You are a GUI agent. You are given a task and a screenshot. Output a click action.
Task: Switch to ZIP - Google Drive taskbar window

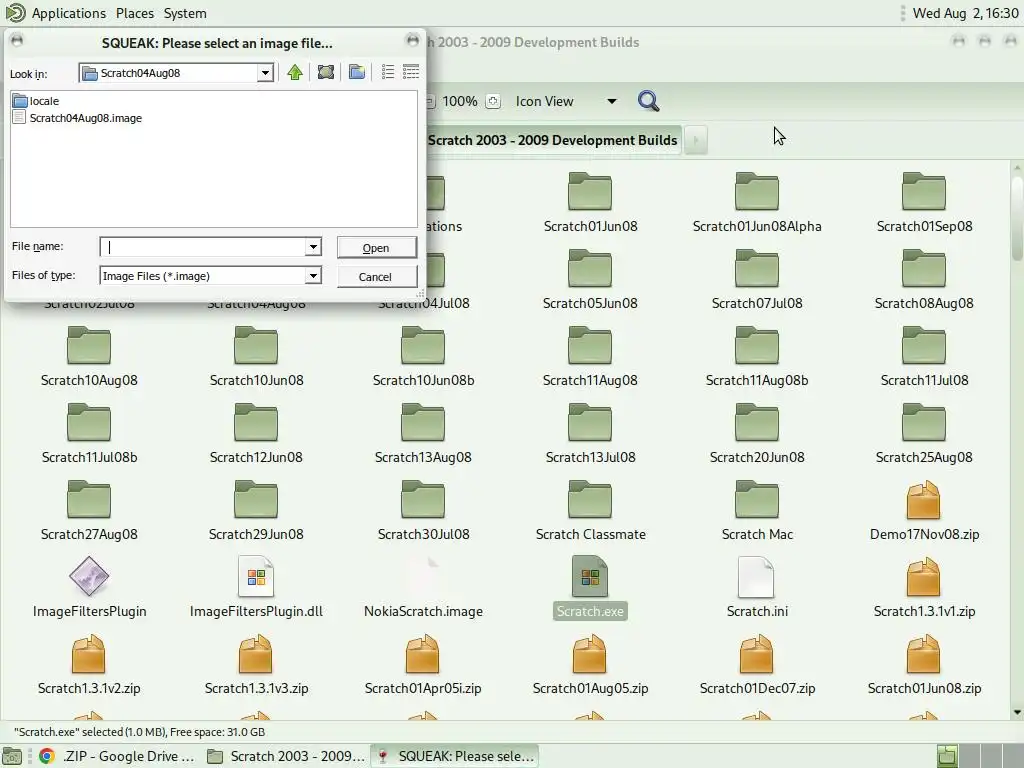118,756
